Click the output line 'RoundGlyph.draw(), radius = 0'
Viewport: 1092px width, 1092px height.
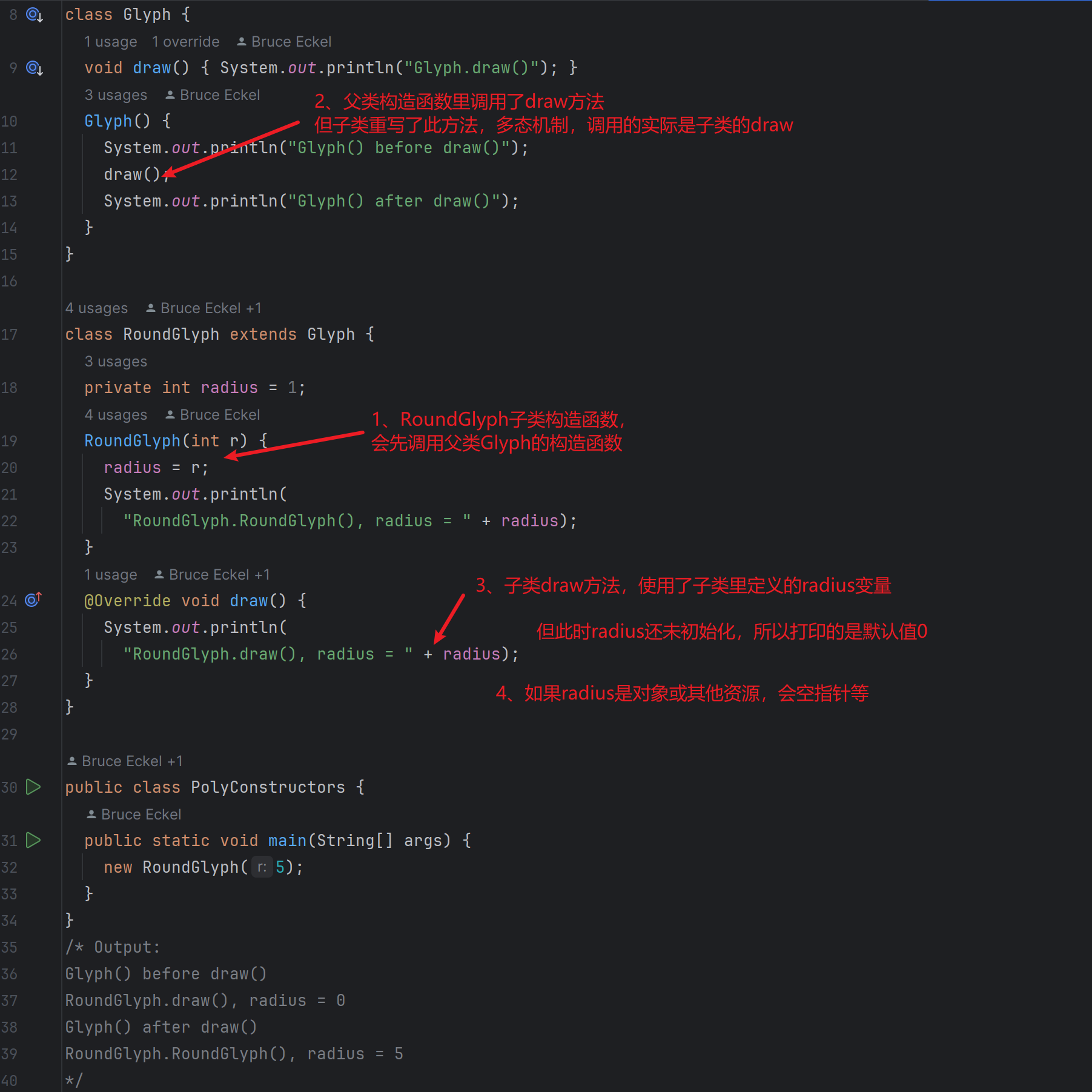click(205, 1001)
